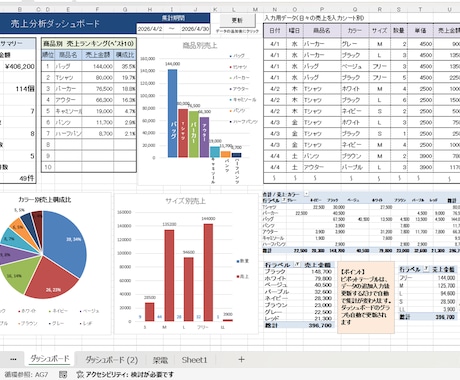Select 売上 legend entry in size chart

pos(243,277)
